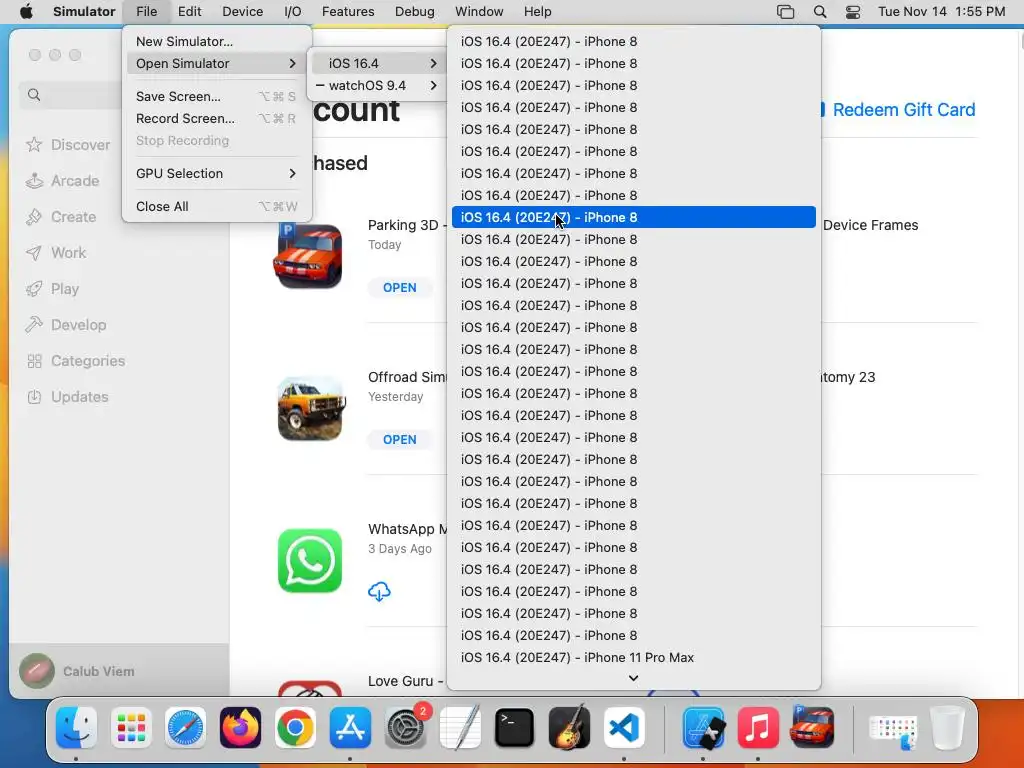Image resolution: width=1024 pixels, height=768 pixels.
Task: Expand the iOS 16.4 submenu
Action: coord(379,63)
